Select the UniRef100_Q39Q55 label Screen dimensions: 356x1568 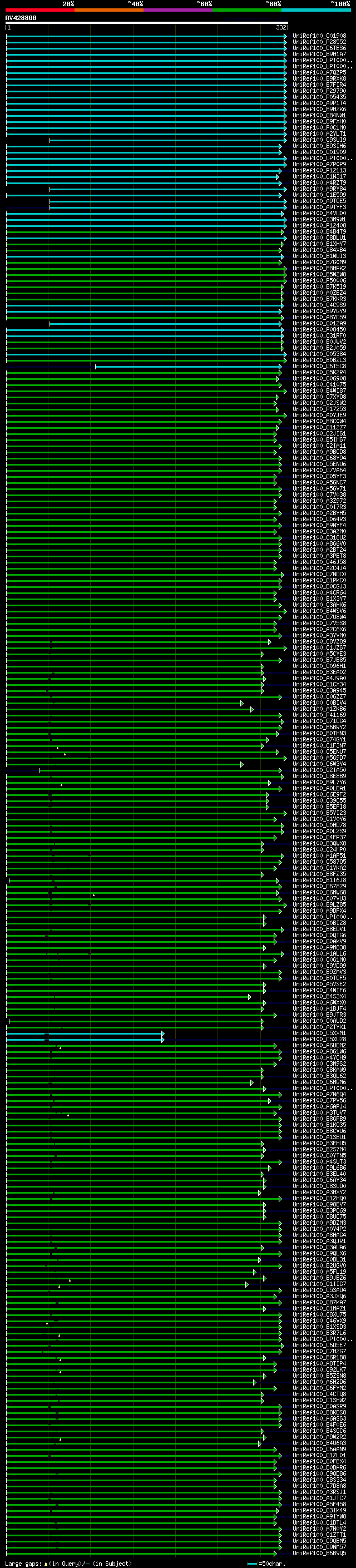pyautogui.click(x=319, y=800)
